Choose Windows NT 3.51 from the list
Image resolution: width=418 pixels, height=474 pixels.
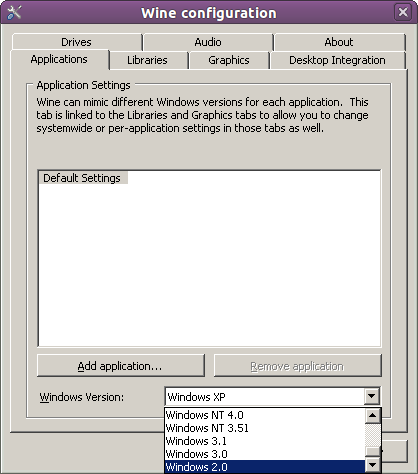click(x=265, y=428)
